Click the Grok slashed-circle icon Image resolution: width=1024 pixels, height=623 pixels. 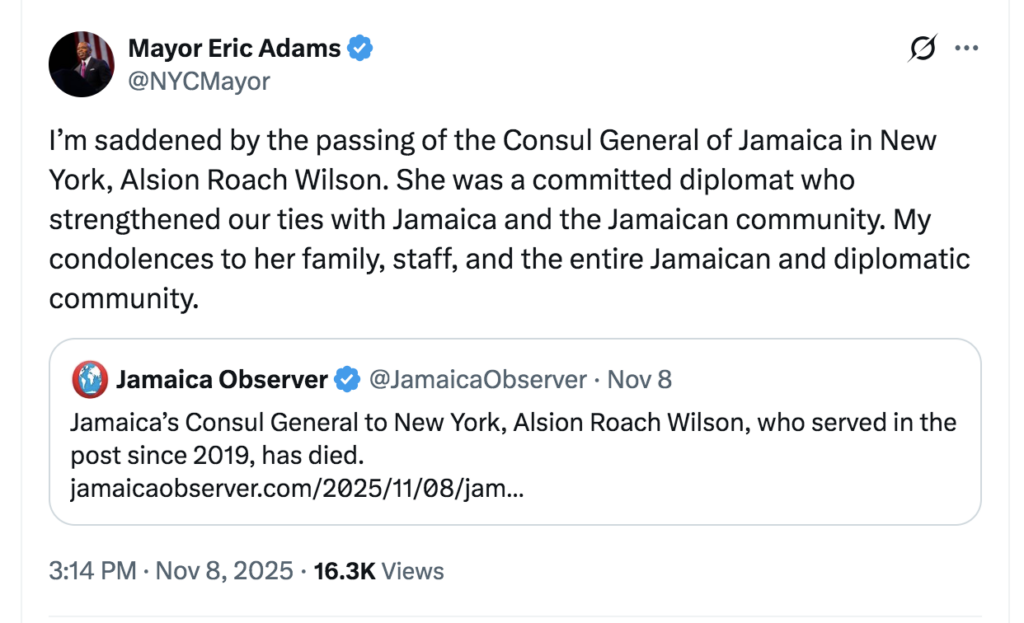tap(922, 49)
